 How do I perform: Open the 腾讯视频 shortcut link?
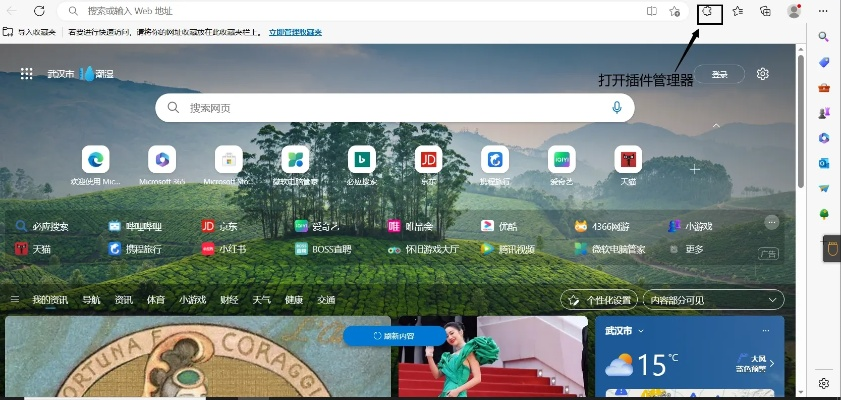507,249
